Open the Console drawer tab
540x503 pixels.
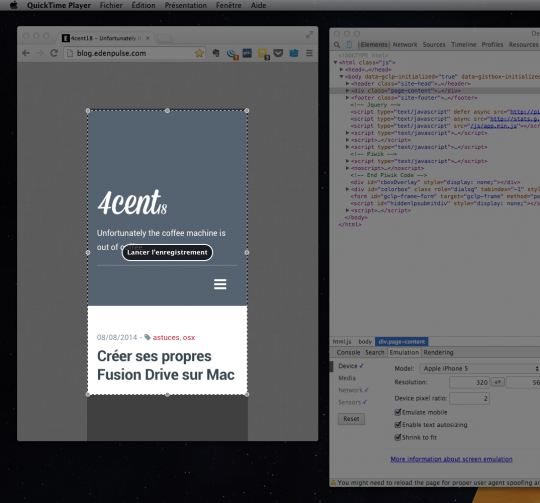[348, 352]
